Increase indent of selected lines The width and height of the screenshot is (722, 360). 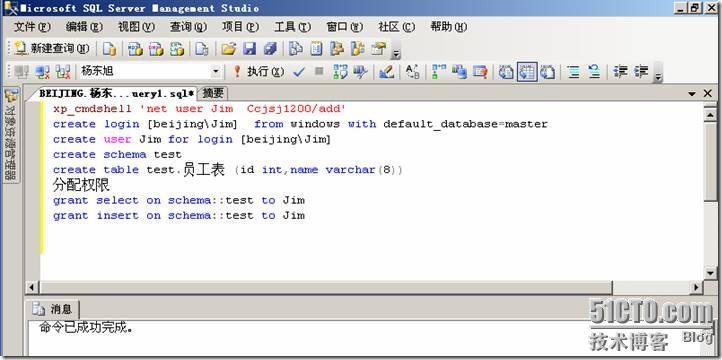click(x=641, y=71)
